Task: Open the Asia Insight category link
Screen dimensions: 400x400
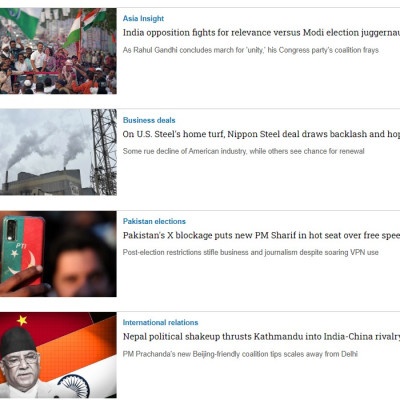Action: click(x=143, y=19)
